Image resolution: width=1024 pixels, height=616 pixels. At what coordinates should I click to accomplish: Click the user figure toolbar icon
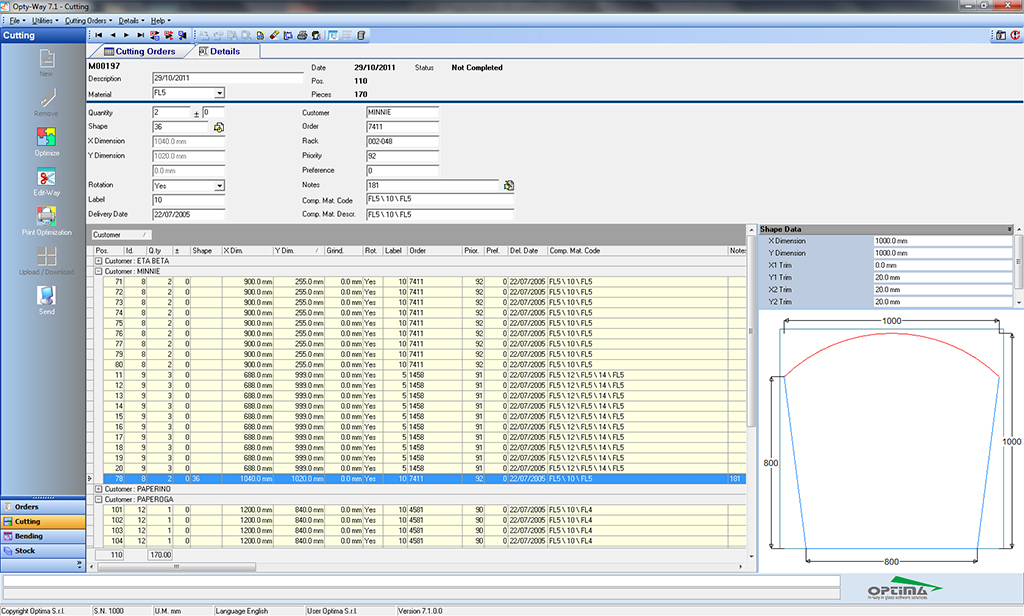[x=316, y=35]
